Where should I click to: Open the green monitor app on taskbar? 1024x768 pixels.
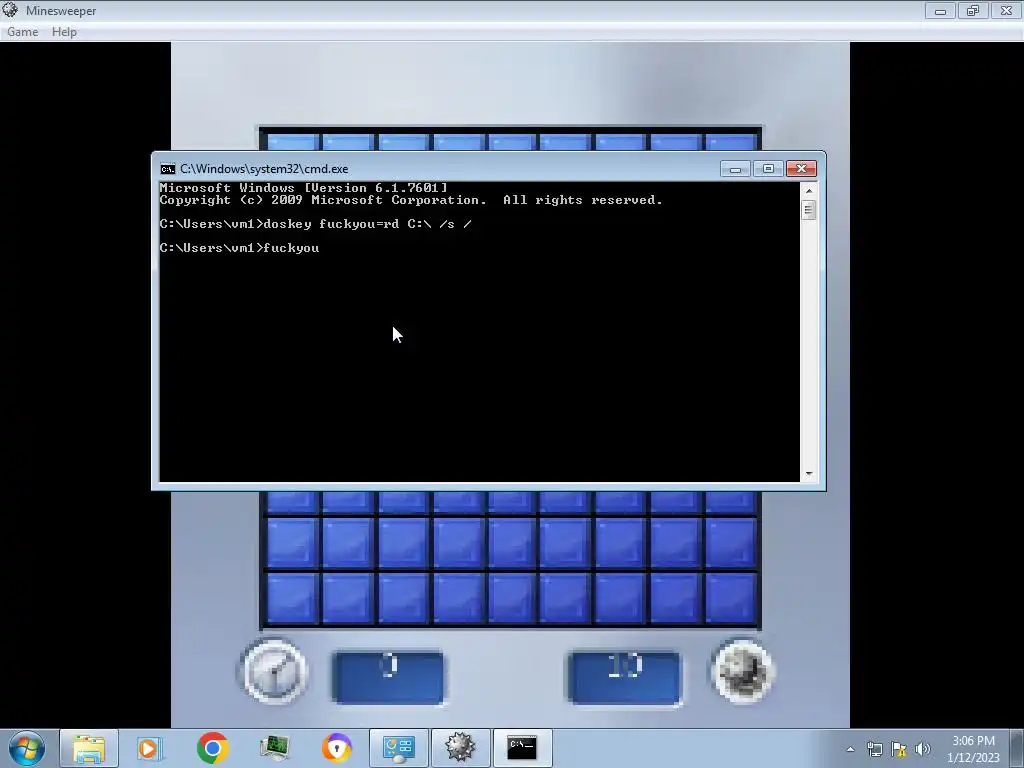pos(274,748)
